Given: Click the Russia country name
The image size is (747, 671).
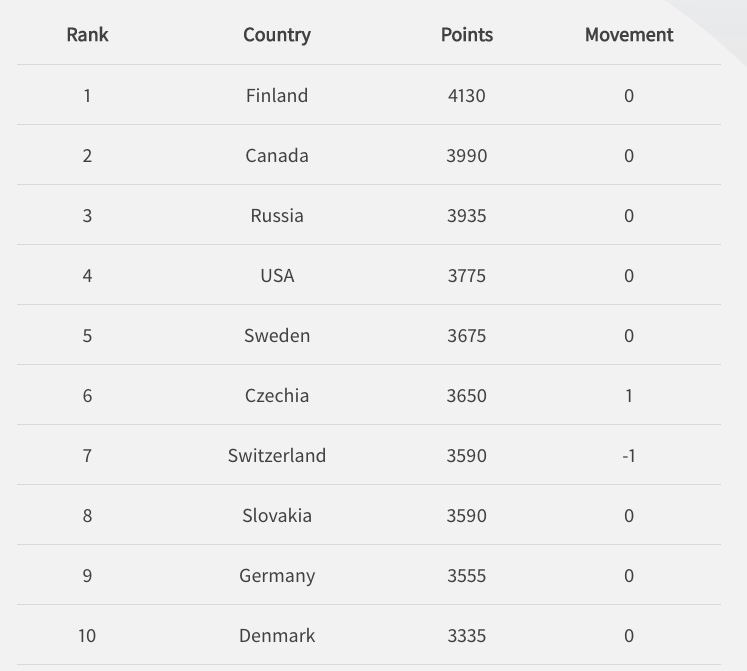Looking at the screenshot, I should point(277,216).
